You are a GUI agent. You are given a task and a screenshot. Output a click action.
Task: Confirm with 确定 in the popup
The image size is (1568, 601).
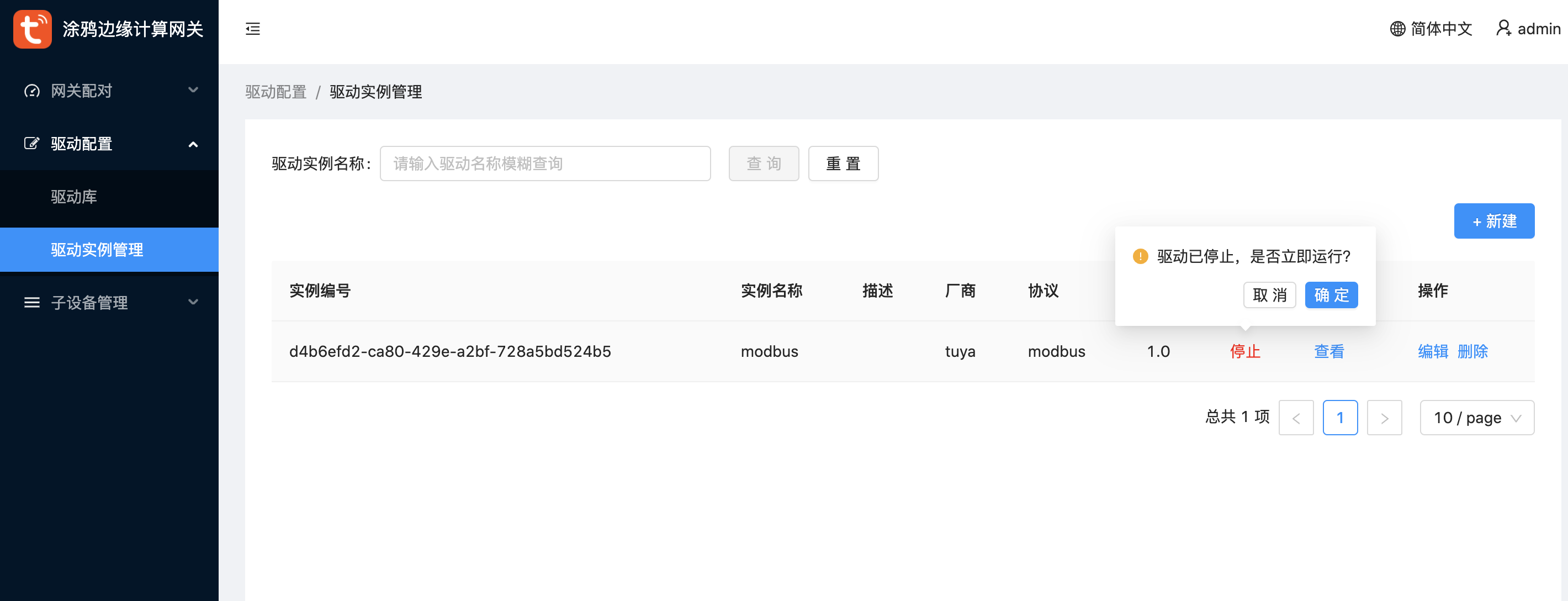[1331, 296]
